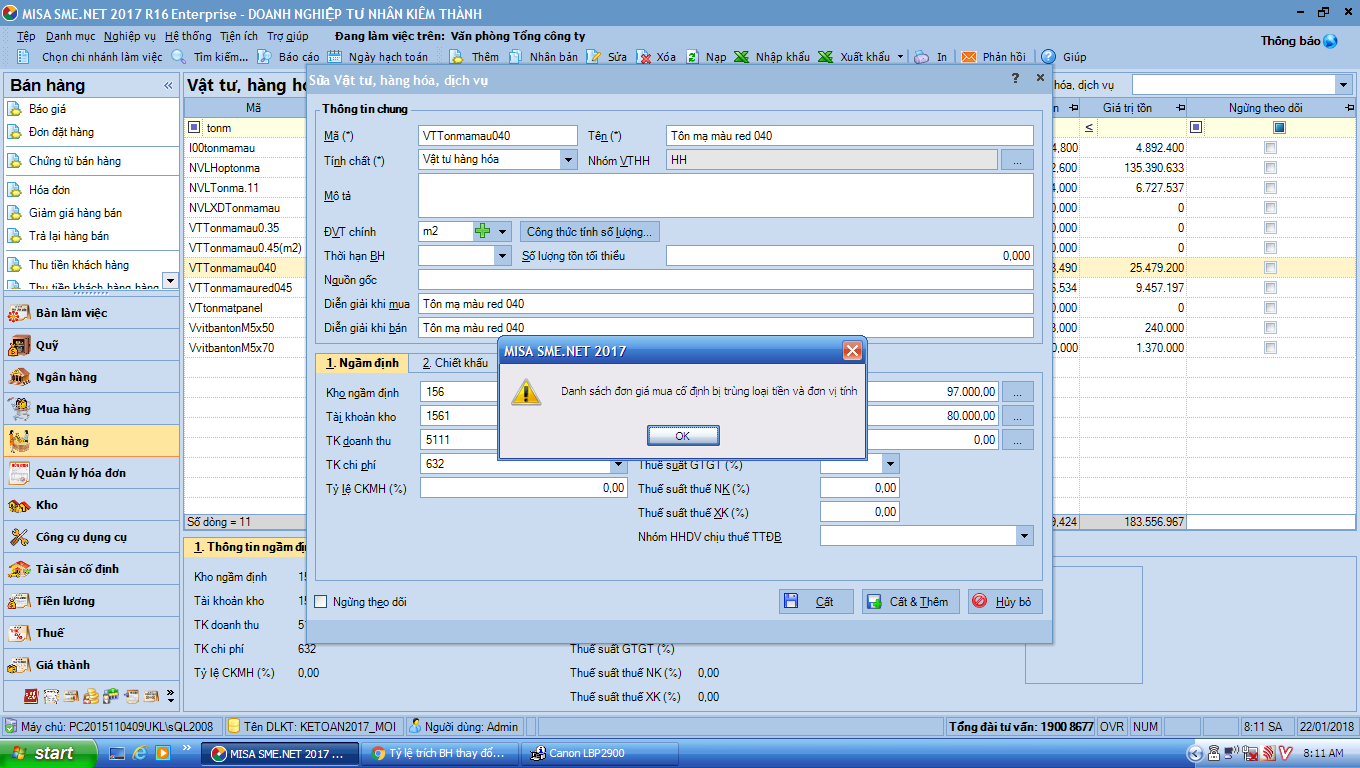Open Tiền lương module in sidebar

91,601
